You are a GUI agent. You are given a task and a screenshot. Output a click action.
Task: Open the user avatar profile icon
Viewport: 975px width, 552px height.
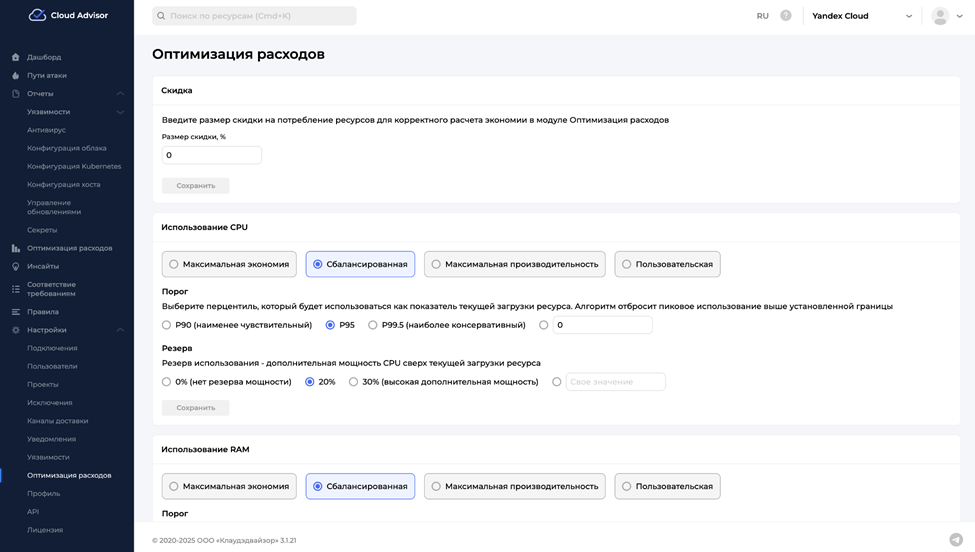coord(940,16)
